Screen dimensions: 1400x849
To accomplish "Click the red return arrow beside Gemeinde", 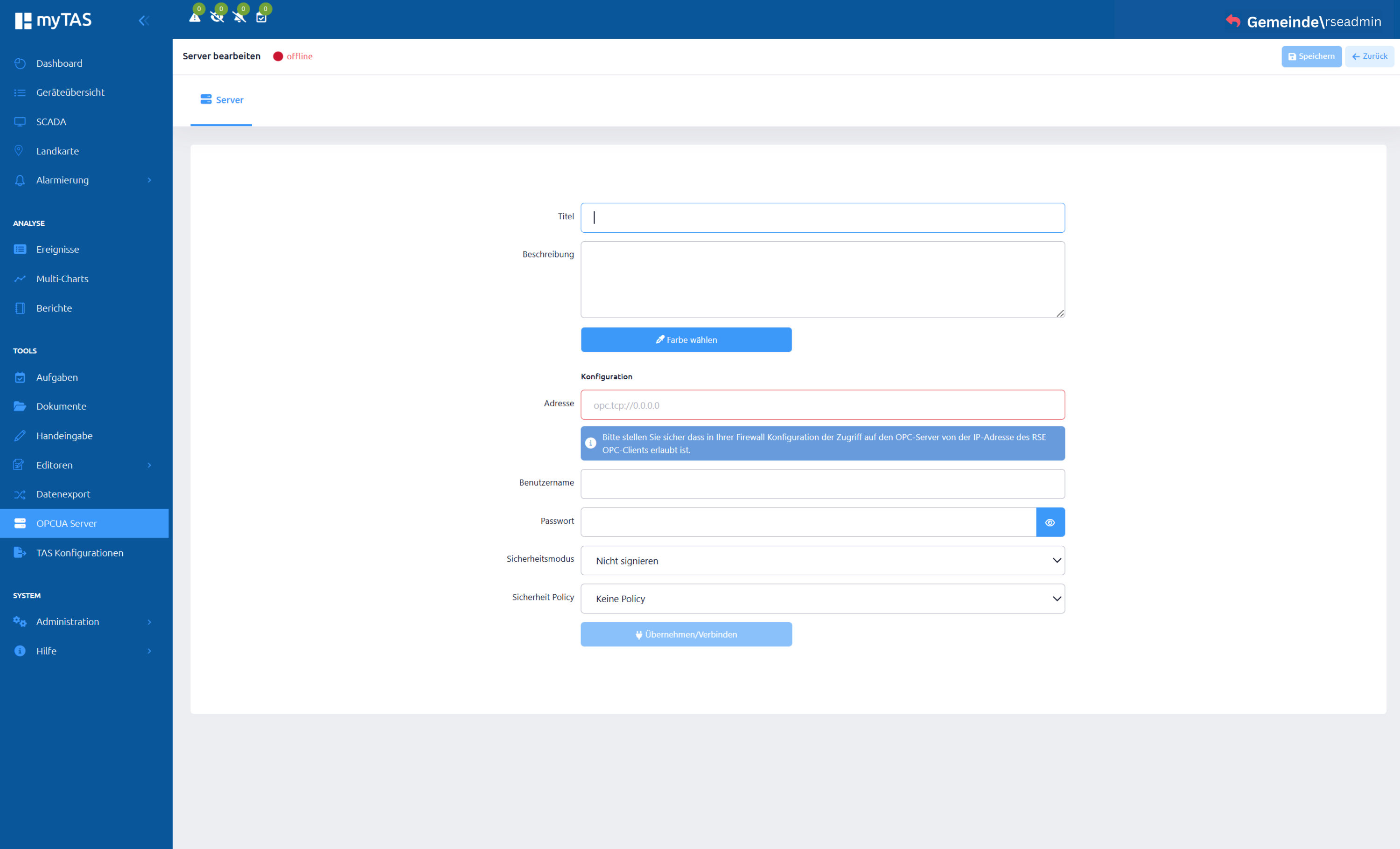I will click(1233, 21).
